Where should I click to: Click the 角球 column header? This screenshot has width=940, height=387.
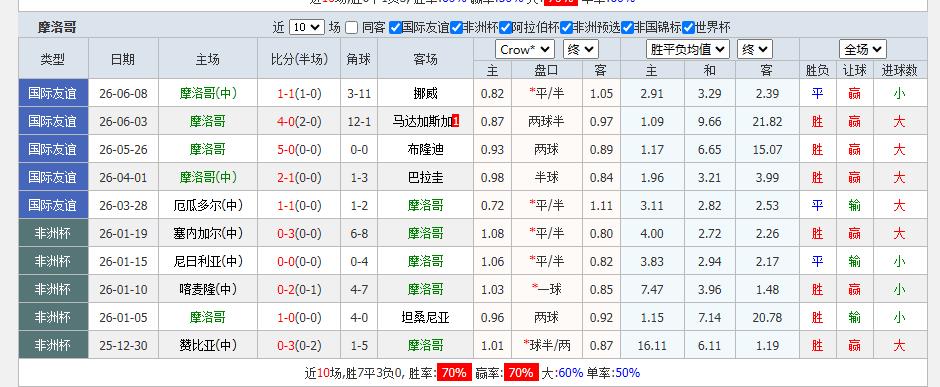point(359,59)
